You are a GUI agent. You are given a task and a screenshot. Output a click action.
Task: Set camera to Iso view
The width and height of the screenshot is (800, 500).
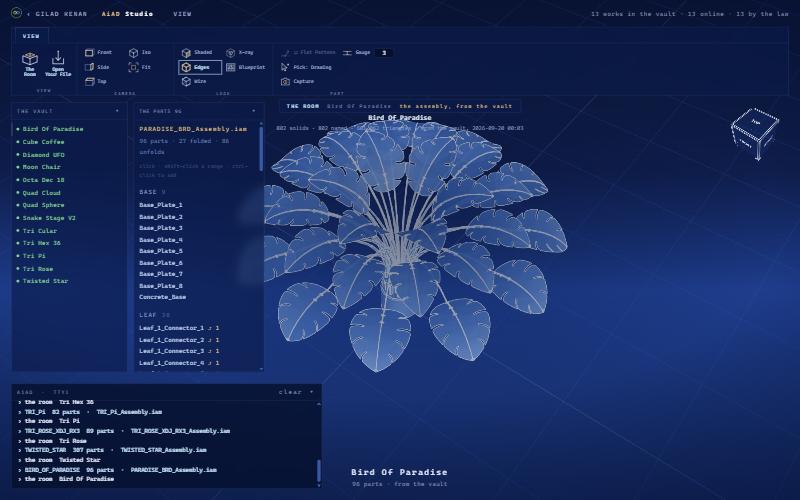click(140, 53)
